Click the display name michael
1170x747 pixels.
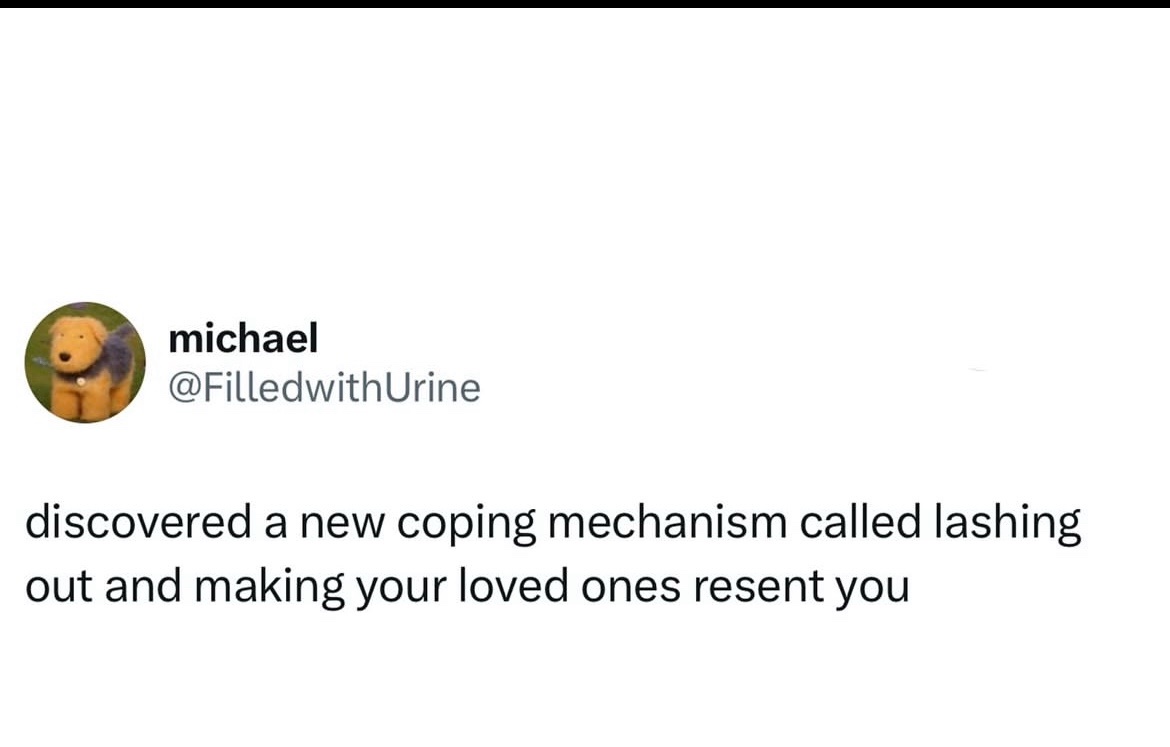tap(243, 339)
